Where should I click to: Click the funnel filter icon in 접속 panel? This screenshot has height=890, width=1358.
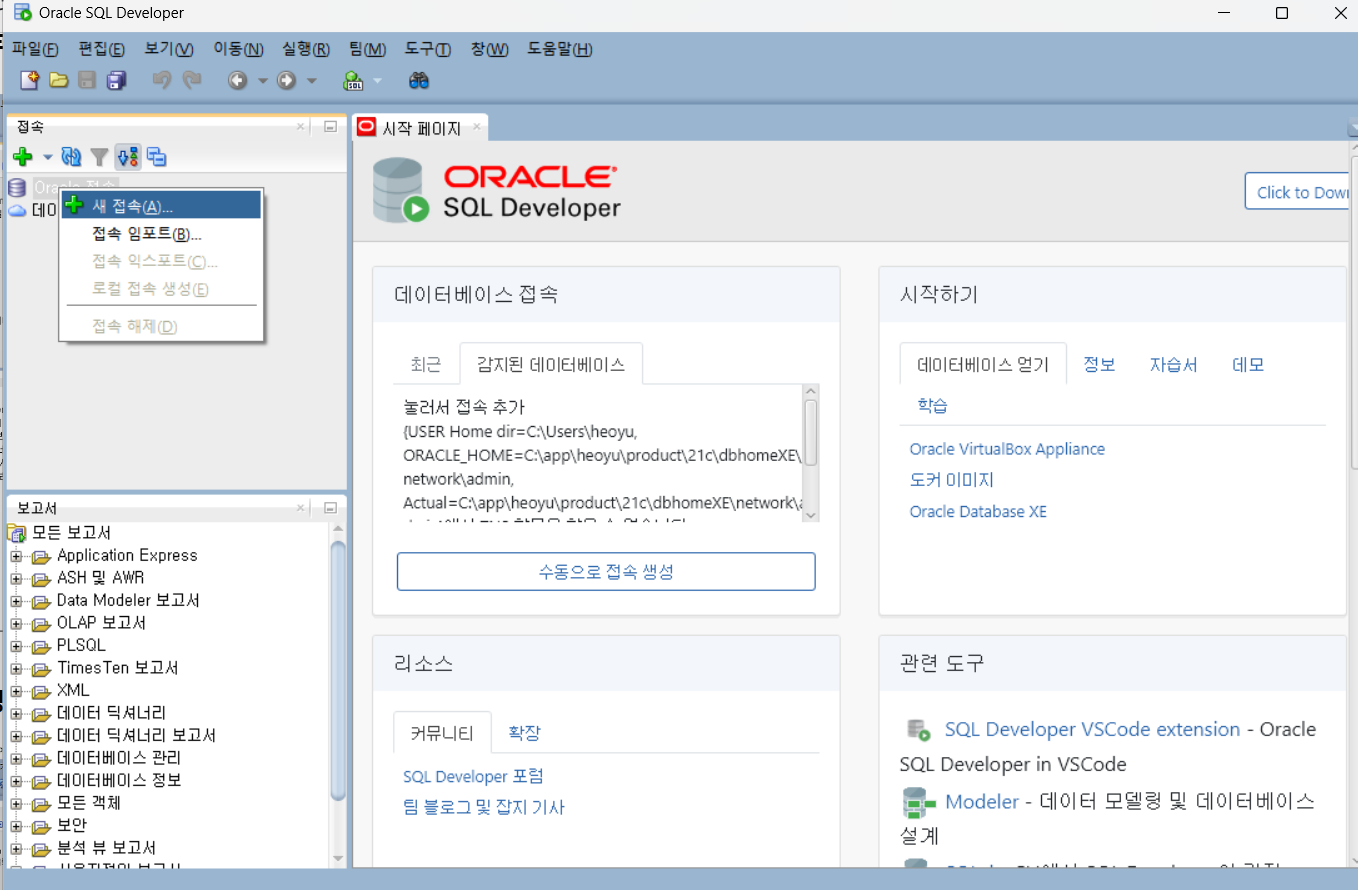pyautogui.click(x=99, y=157)
